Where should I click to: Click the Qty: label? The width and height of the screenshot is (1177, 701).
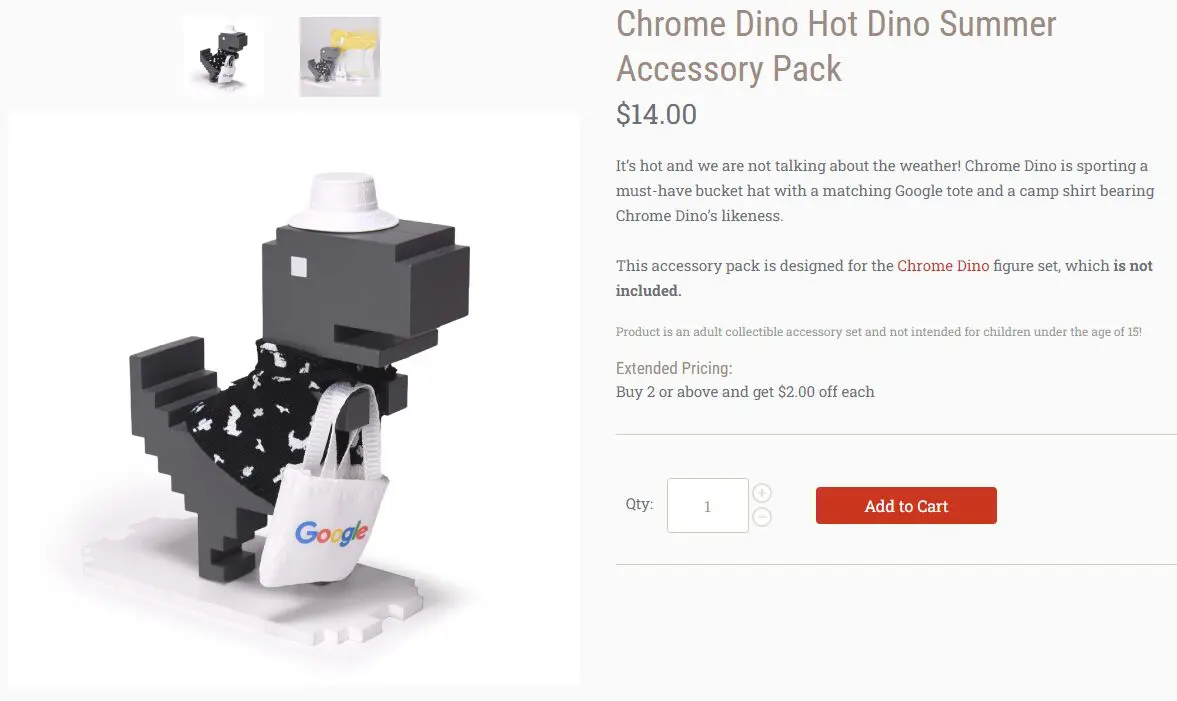click(x=640, y=504)
